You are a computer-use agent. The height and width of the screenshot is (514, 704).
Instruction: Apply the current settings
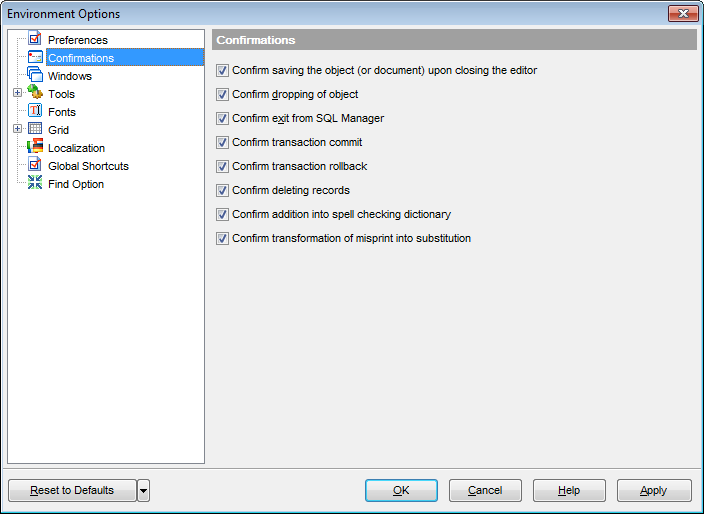pos(654,490)
